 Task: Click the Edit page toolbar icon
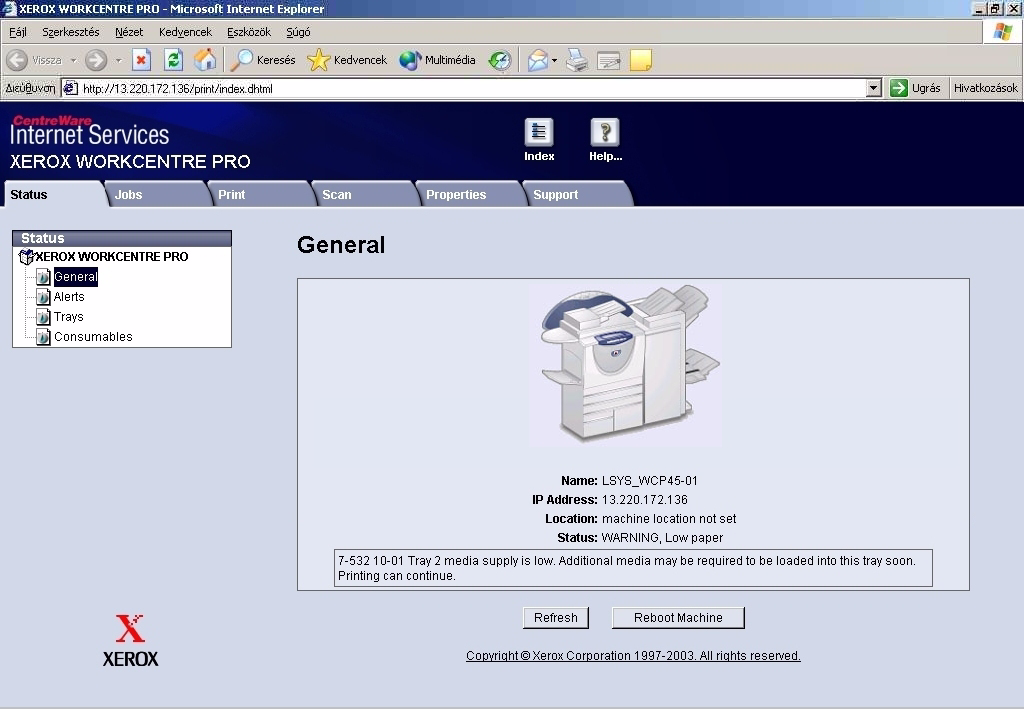[x=609, y=60]
